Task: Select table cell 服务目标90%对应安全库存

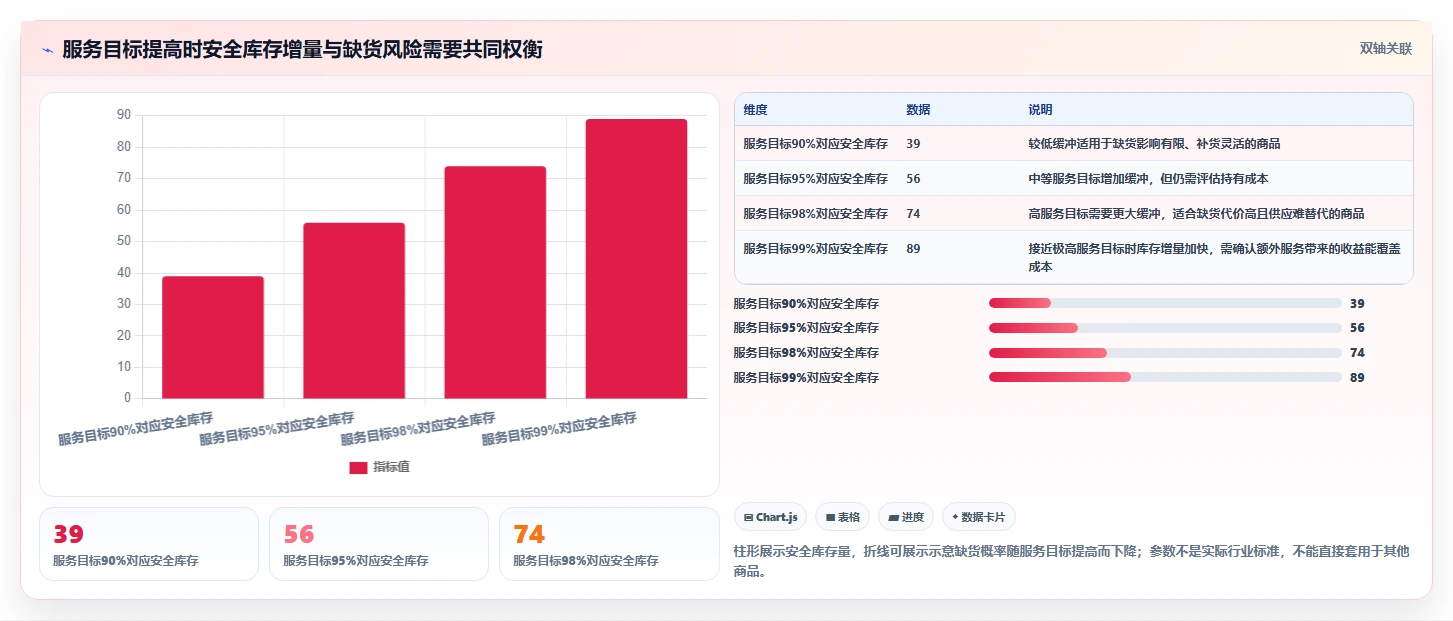Action: pos(815,144)
